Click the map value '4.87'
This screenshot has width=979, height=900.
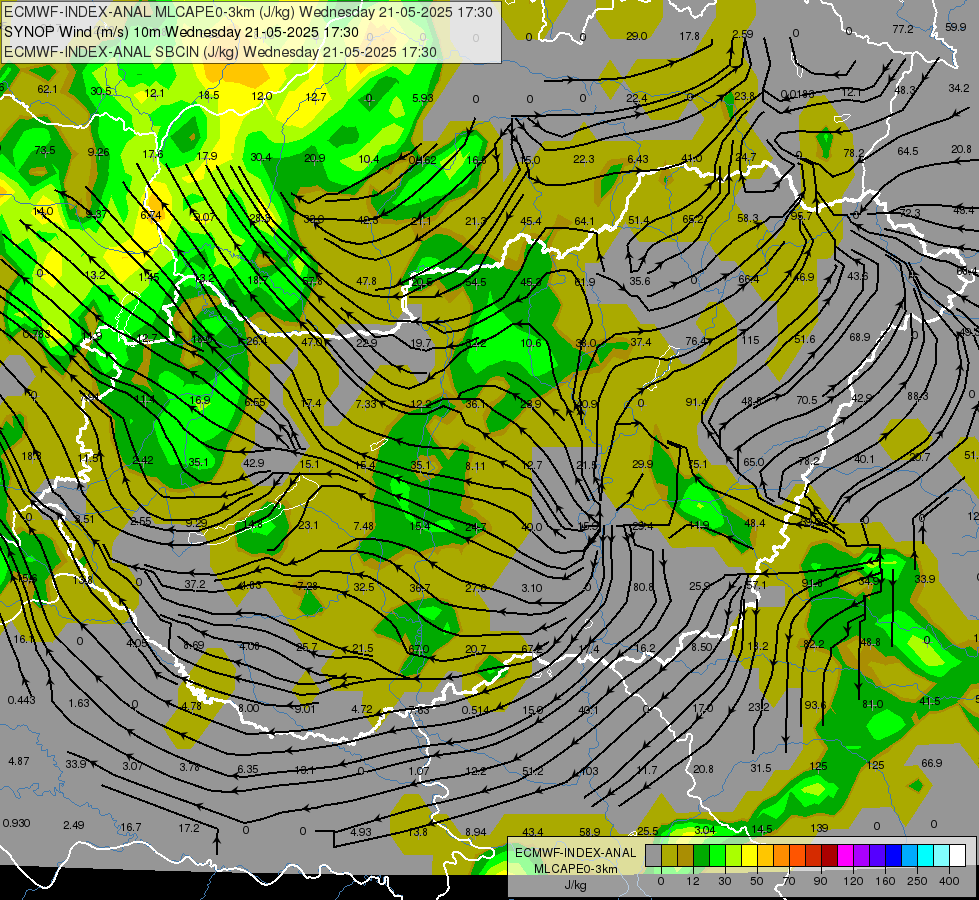pos(19,761)
